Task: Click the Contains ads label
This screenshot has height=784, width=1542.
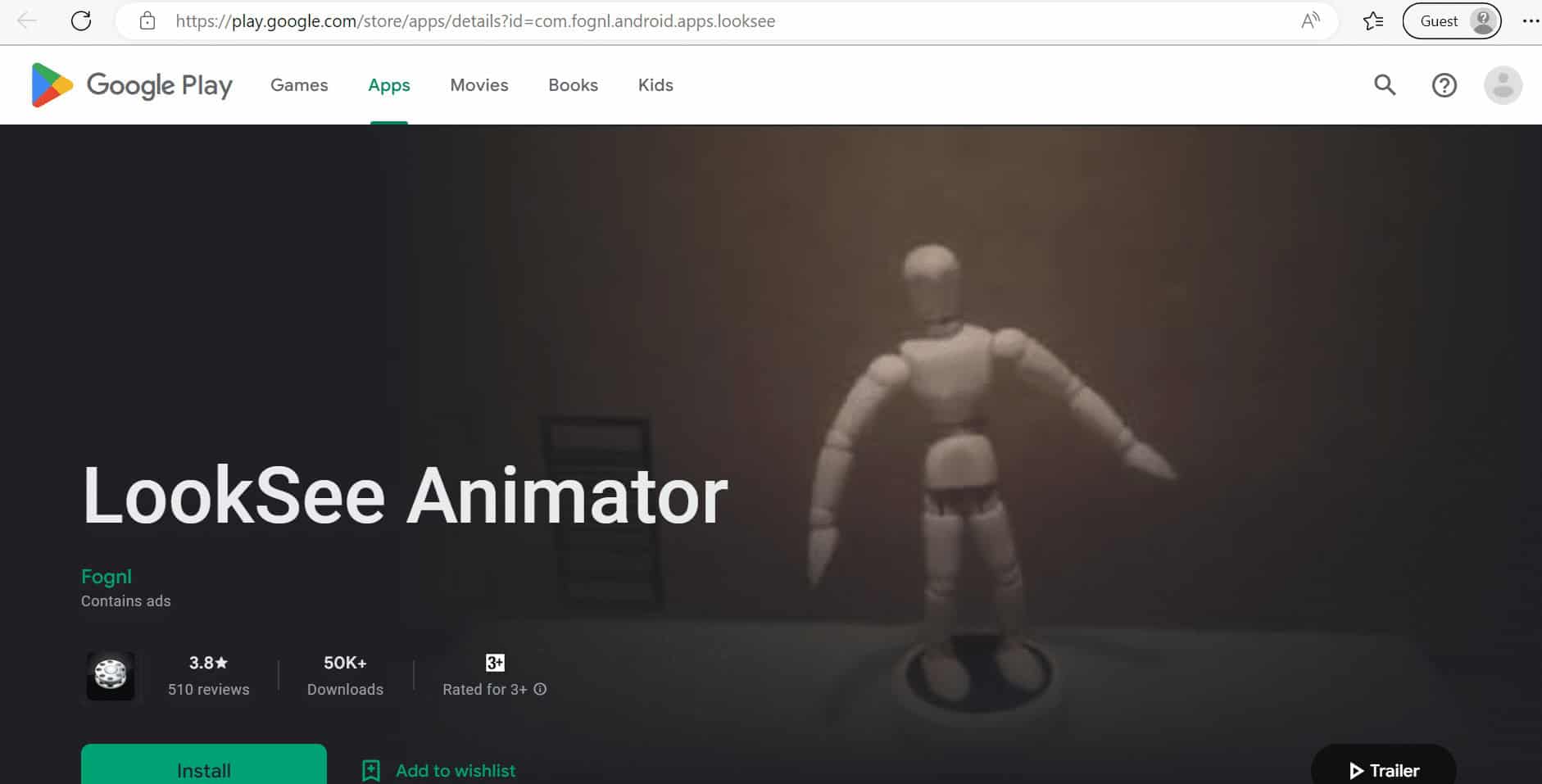Action: pyautogui.click(x=126, y=600)
